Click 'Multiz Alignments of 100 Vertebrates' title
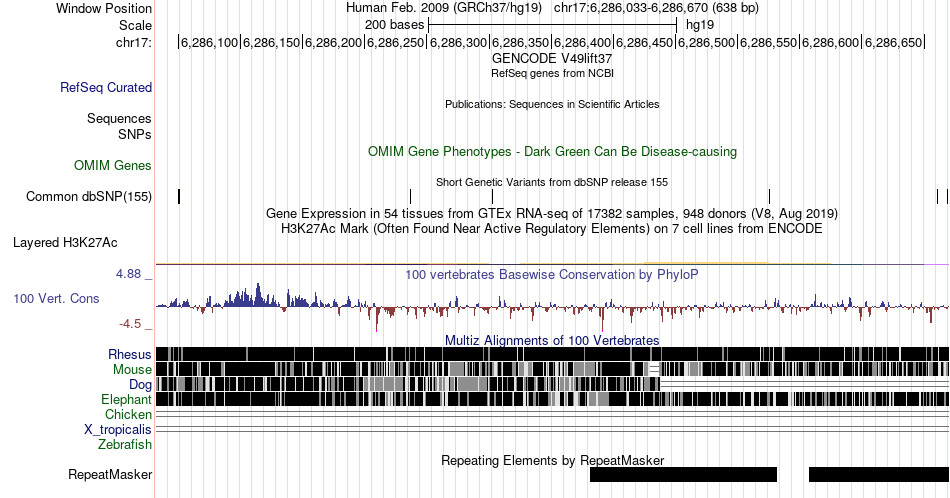Image resolution: width=950 pixels, height=498 pixels. pyautogui.click(x=552, y=340)
